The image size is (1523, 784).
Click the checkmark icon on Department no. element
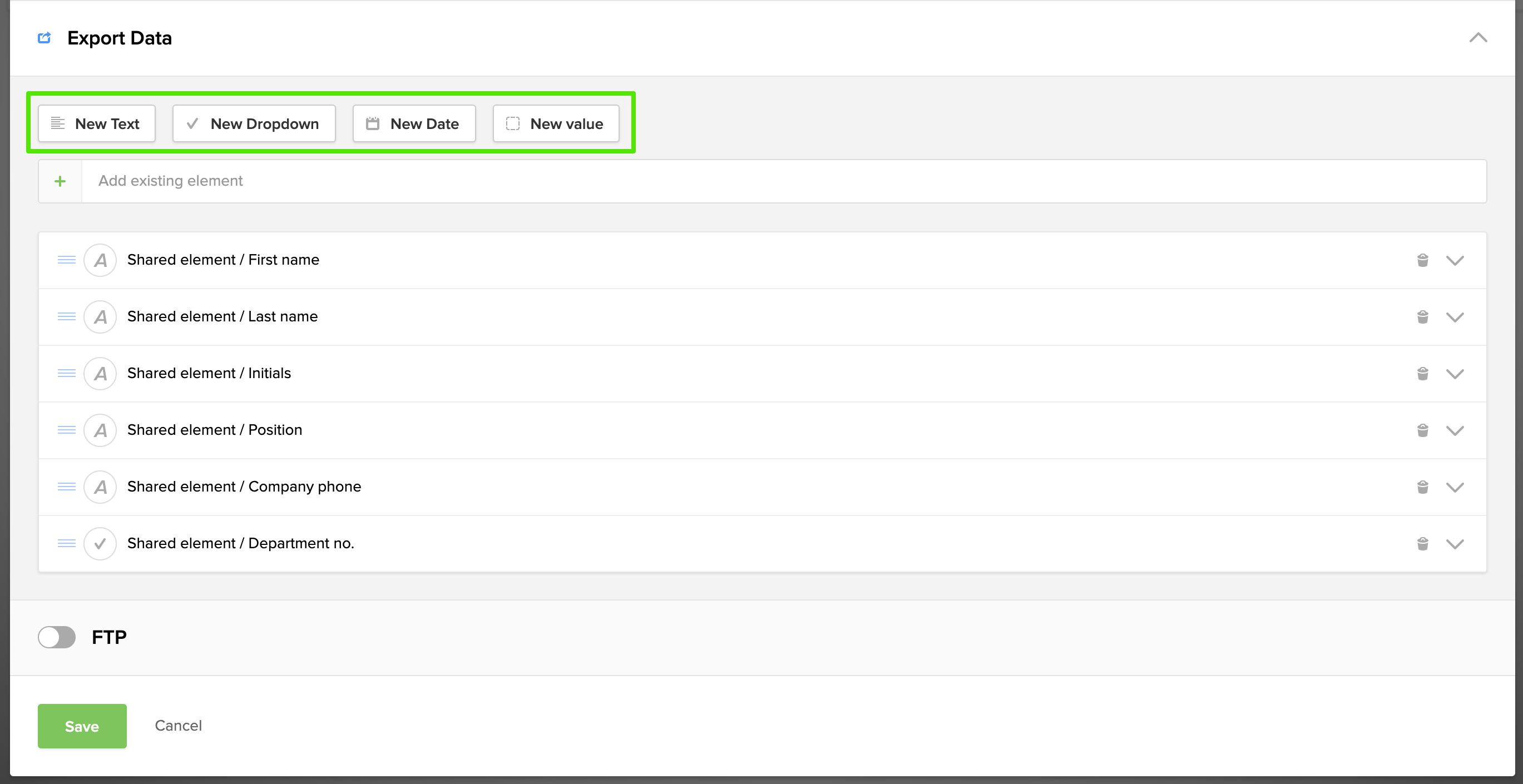coord(100,544)
